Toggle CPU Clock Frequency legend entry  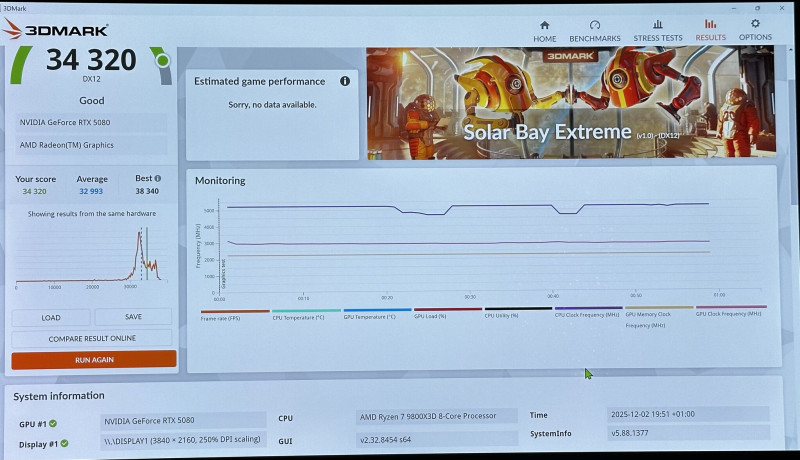click(x=588, y=312)
